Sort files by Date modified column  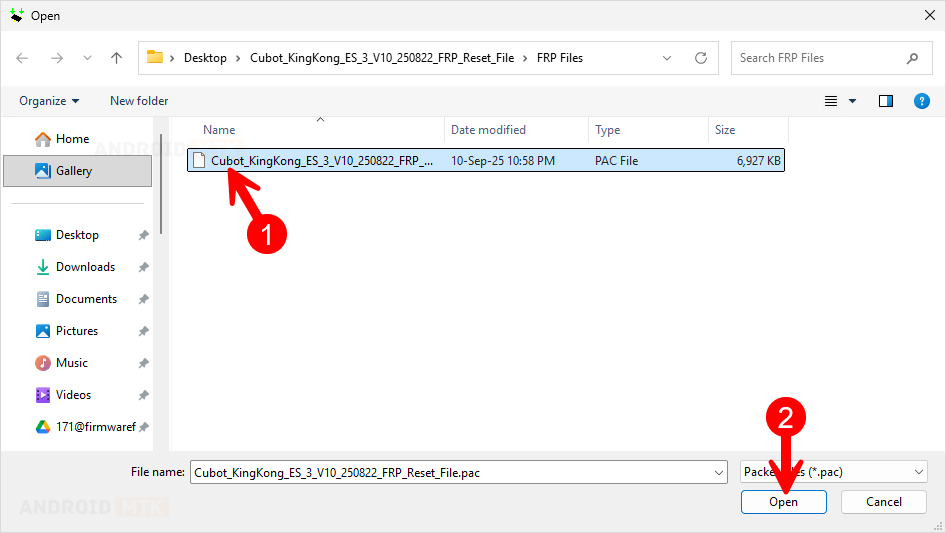(x=488, y=130)
